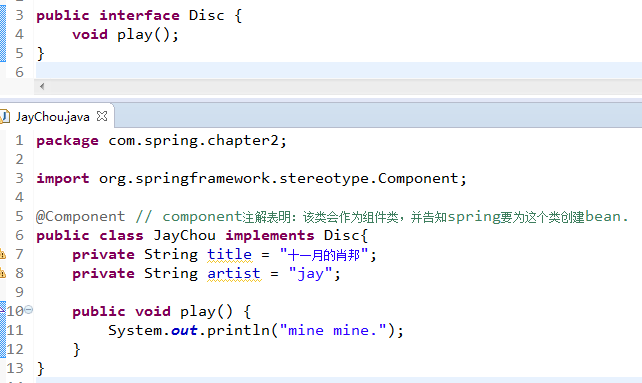The width and height of the screenshot is (642, 383).
Task: Click line number 6 in the upper Disc editor
Action: click(19, 72)
